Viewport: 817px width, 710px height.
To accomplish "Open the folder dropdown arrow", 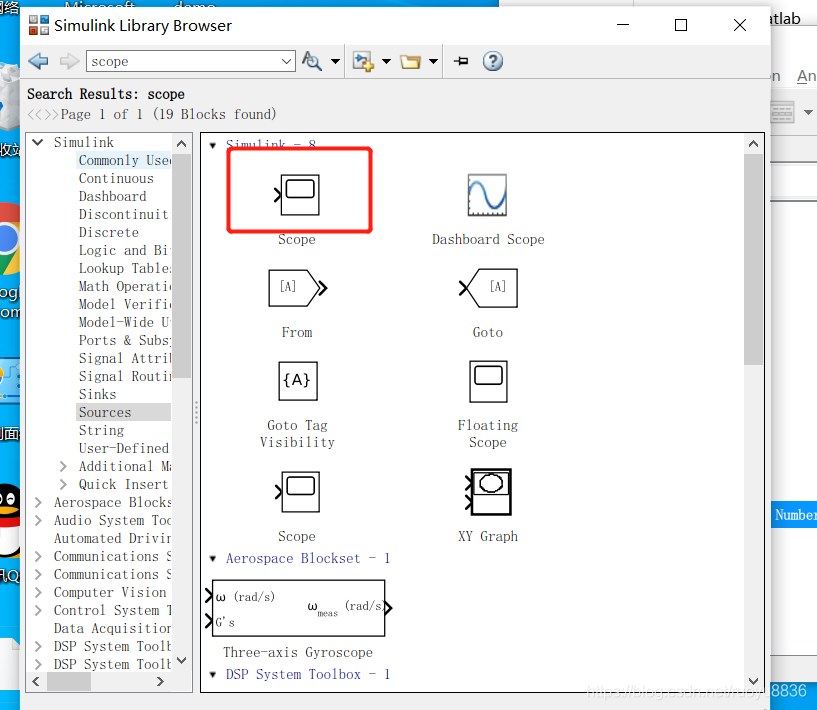I will pos(433,61).
